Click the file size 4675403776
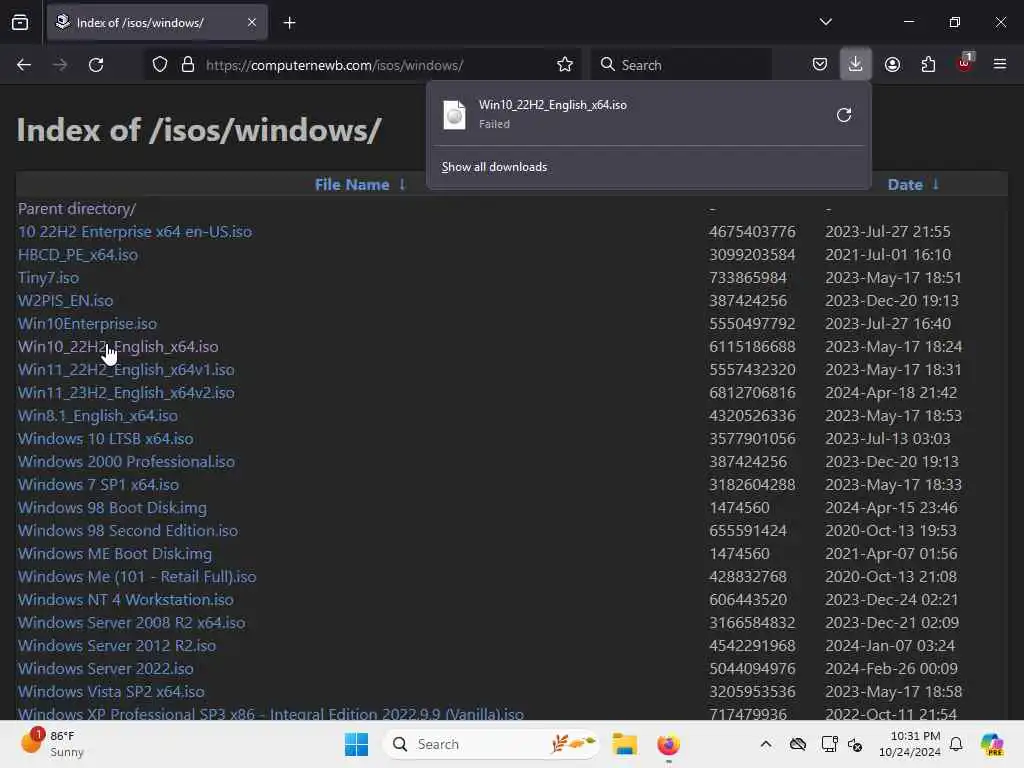This screenshot has width=1024, height=768. tap(752, 232)
